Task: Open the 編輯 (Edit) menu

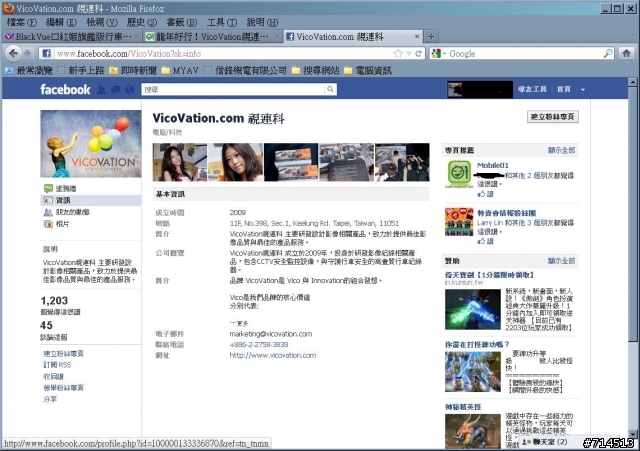Action: point(61,22)
